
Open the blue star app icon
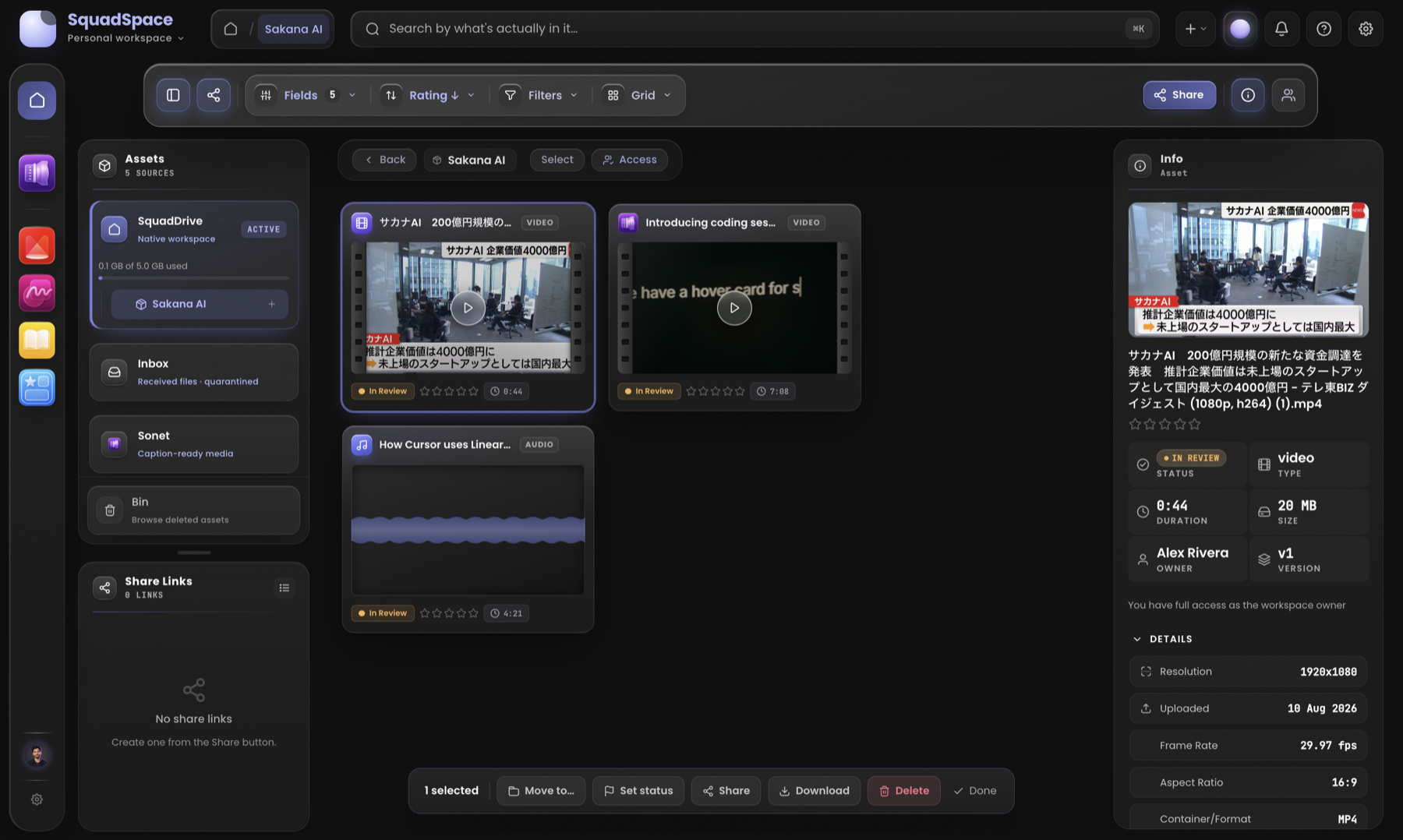pos(37,387)
